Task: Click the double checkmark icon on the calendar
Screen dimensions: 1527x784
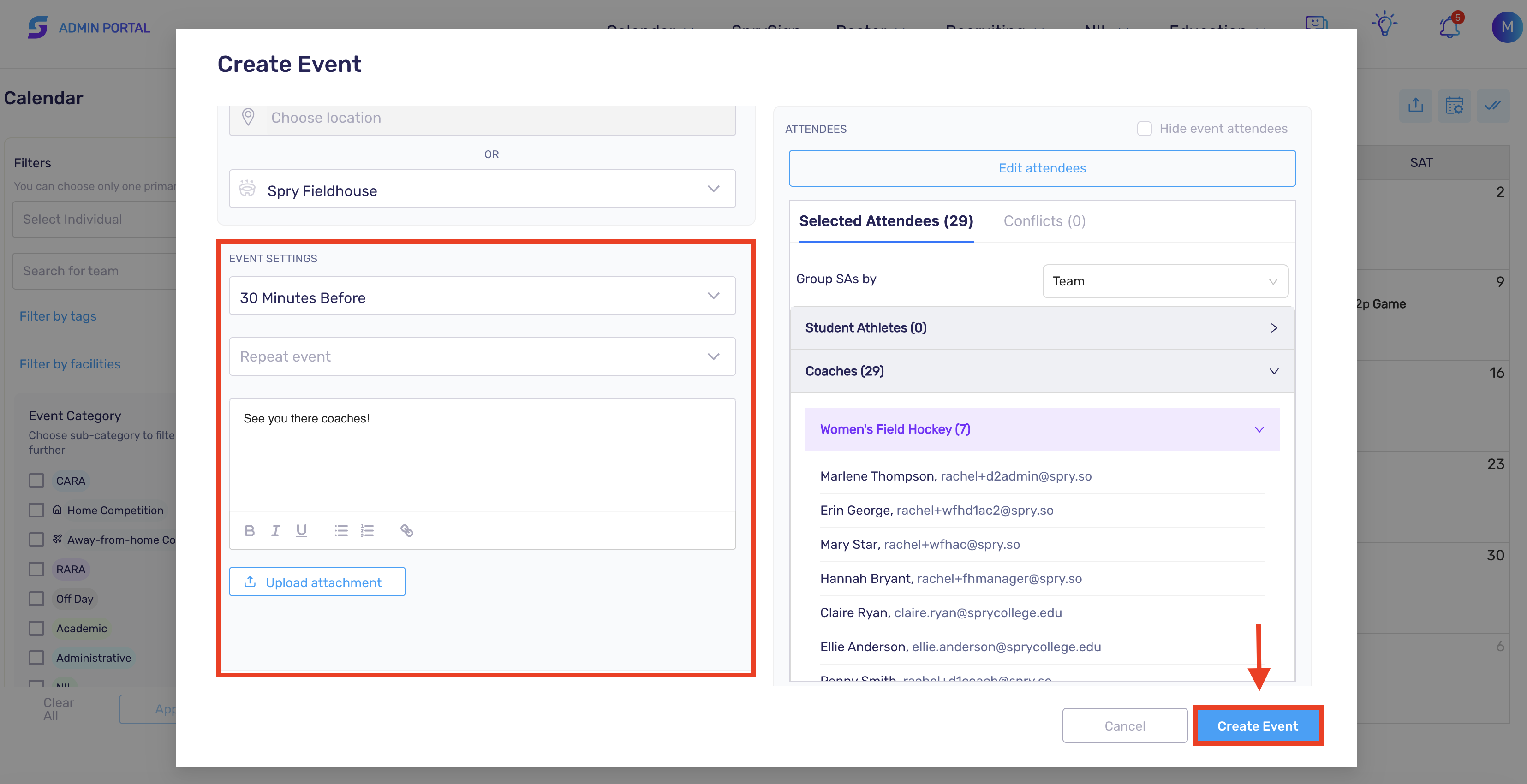Action: pyautogui.click(x=1492, y=106)
